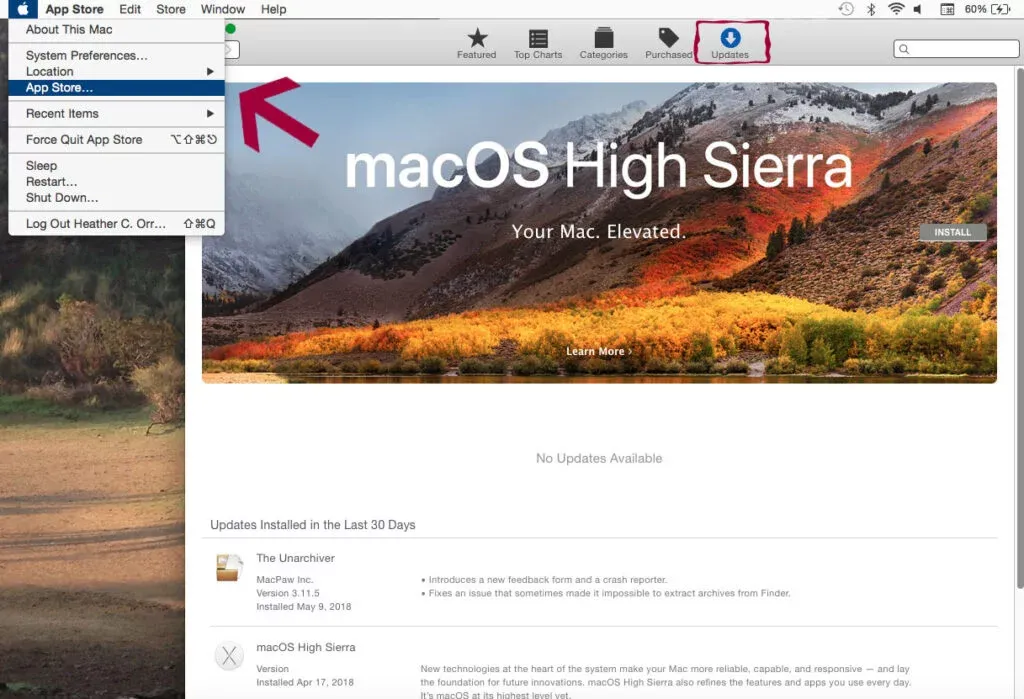Follow the Learn More link
Viewport: 1024px width, 699px height.
[x=598, y=351]
